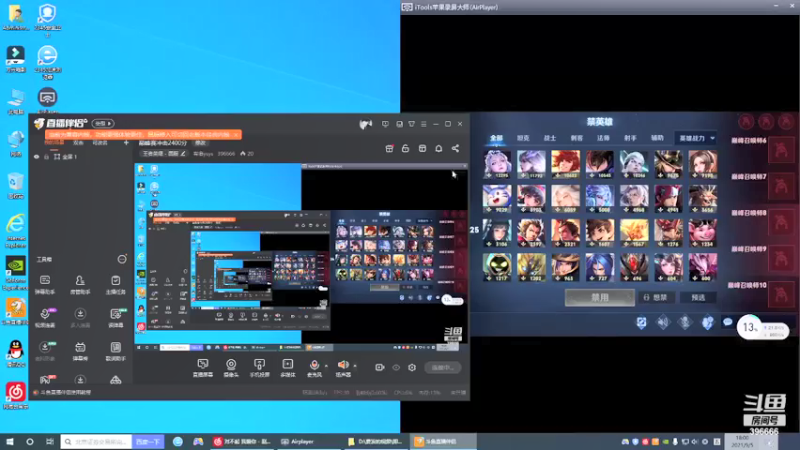This screenshot has height=450, width=800.
Task: Toggle the 麦克风 microphone
Action: [x=314, y=367]
